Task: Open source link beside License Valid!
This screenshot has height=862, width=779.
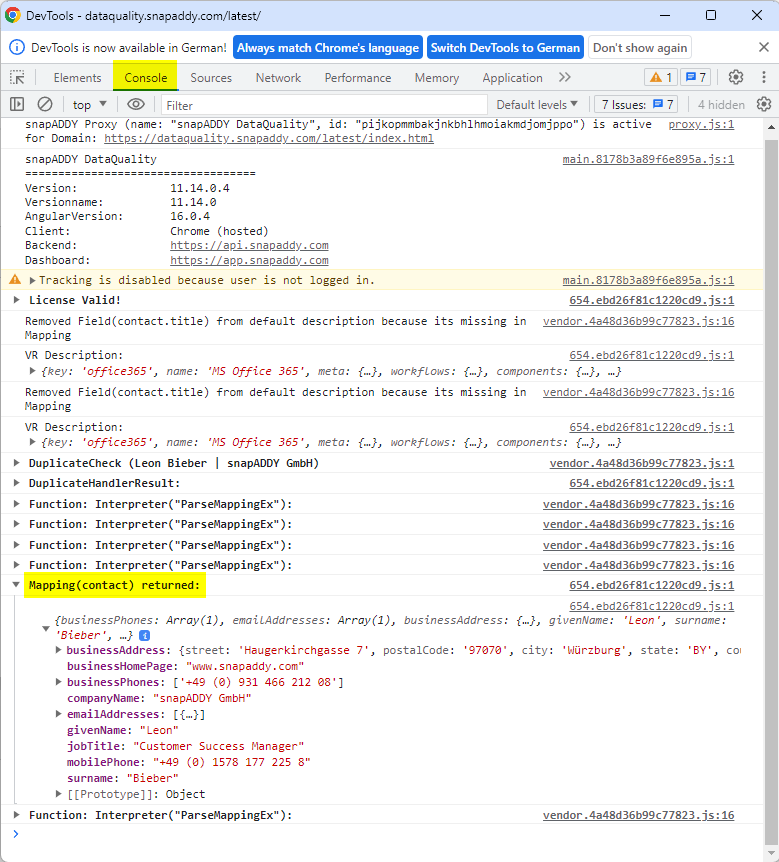Action: tap(651, 300)
